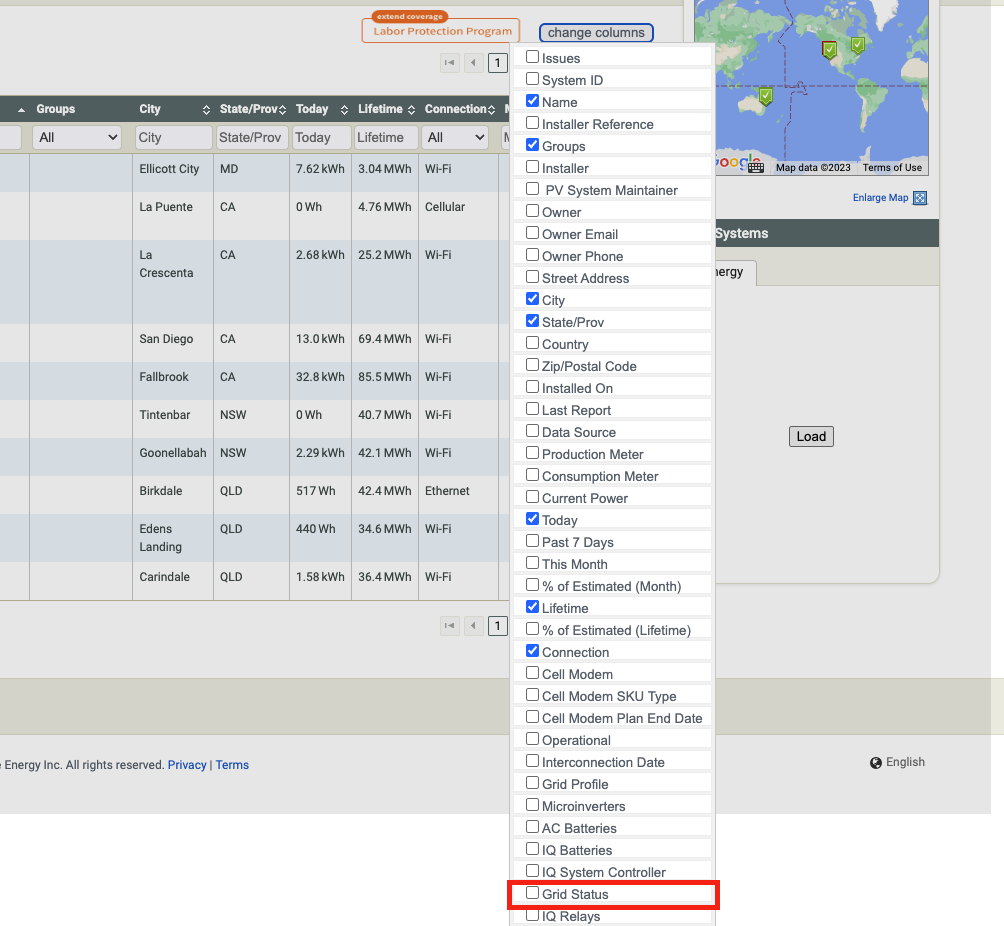1004x926 pixels.
Task: Click green map marker over Australia
Action: (x=765, y=96)
